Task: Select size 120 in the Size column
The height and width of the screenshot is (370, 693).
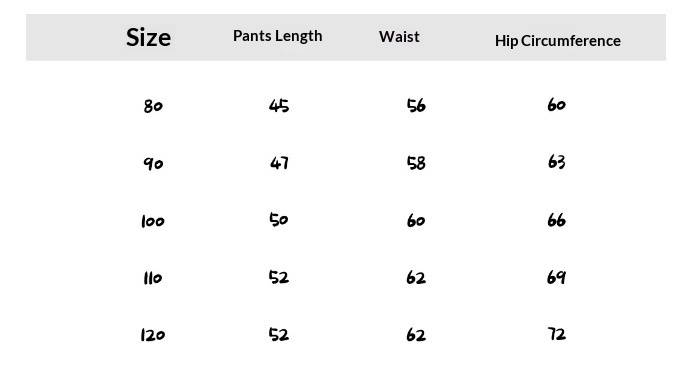Action: (x=152, y=335)
